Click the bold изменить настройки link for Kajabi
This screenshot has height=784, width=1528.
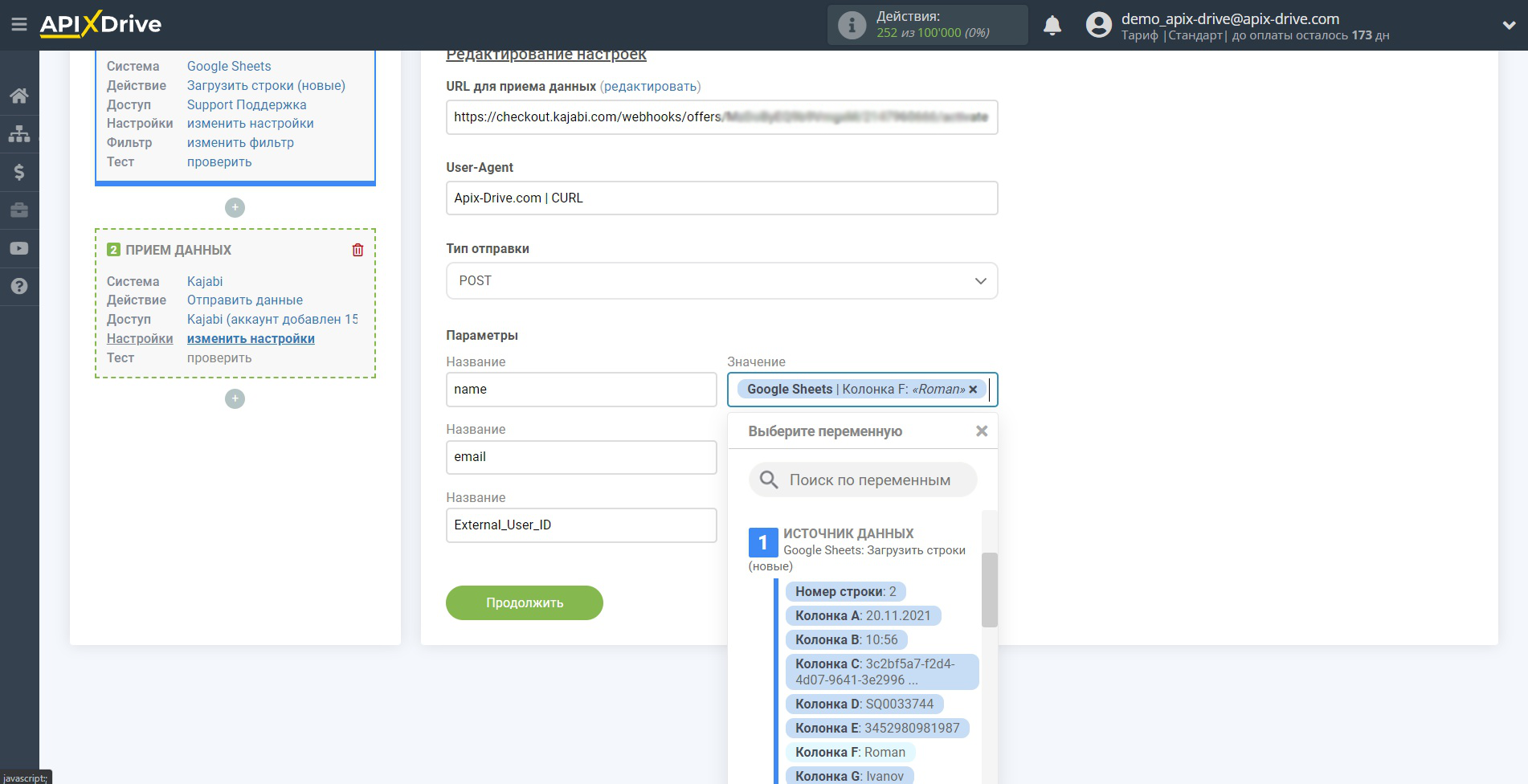click(251, 338)
